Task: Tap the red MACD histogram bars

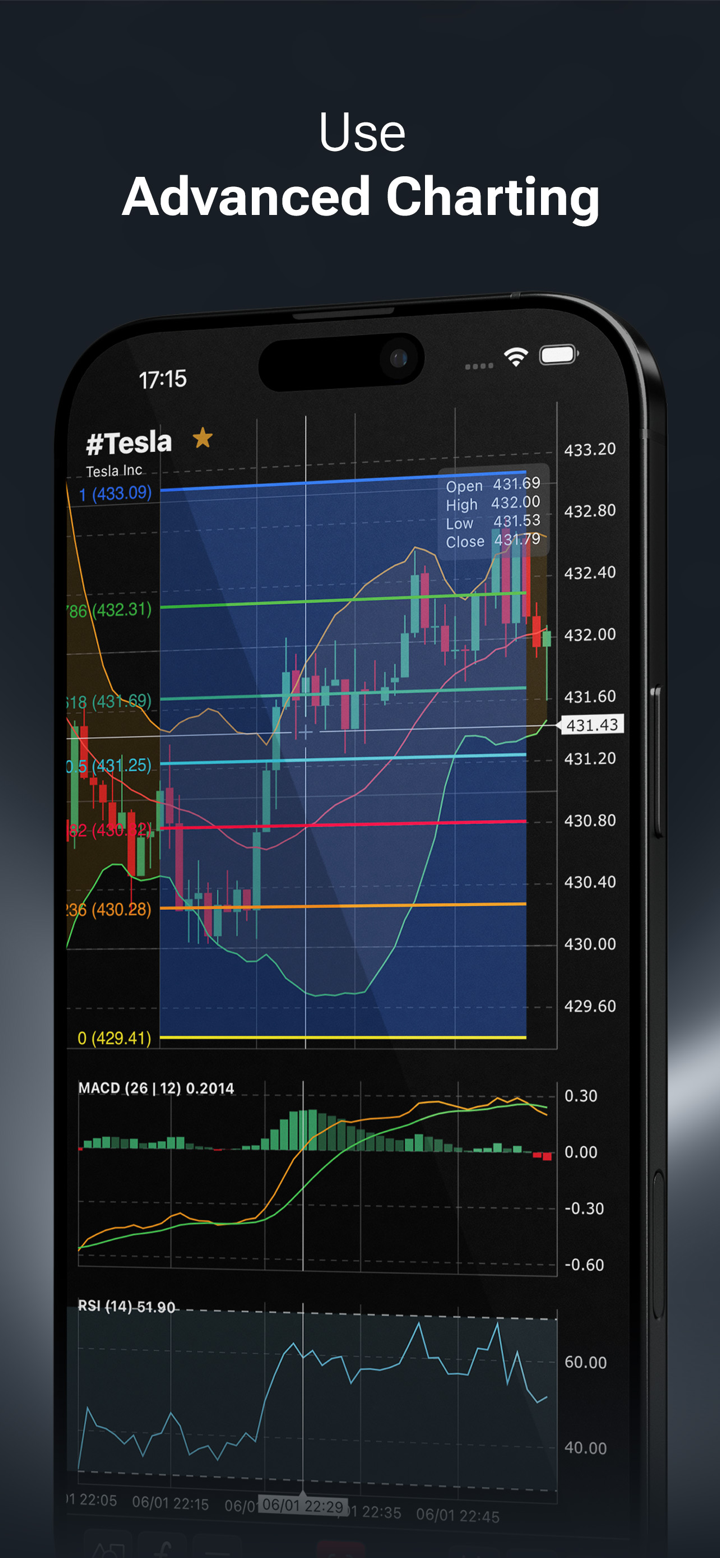Action: (x=542, y=1156)
